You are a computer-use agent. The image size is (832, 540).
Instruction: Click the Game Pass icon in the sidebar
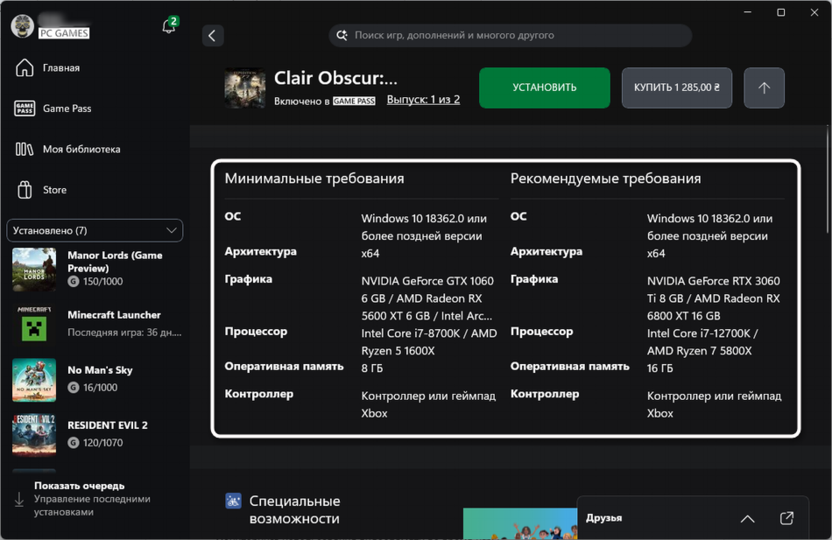coord(25,109)
